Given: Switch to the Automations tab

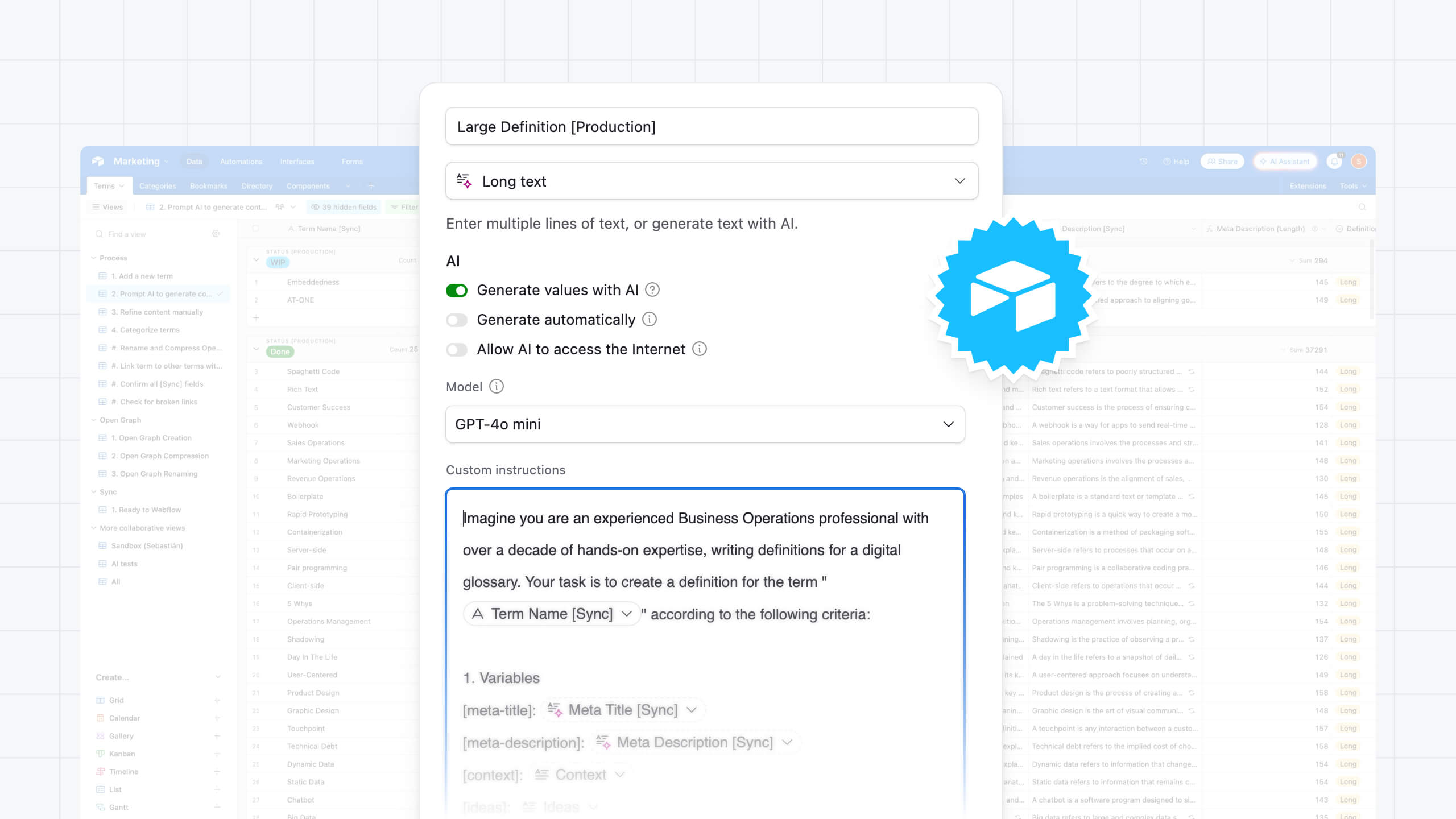Looking at the screenshot, I should coord(241,162).
